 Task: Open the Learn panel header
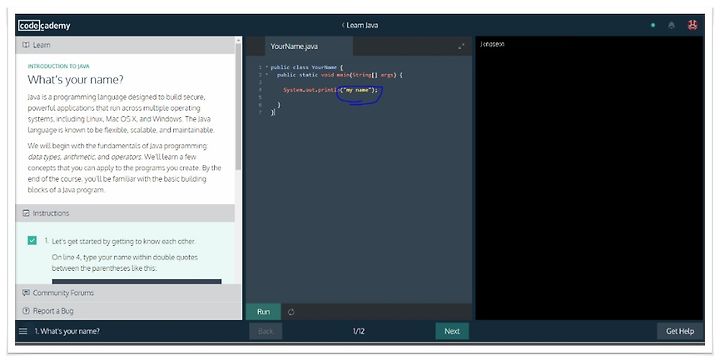point(125,45)
